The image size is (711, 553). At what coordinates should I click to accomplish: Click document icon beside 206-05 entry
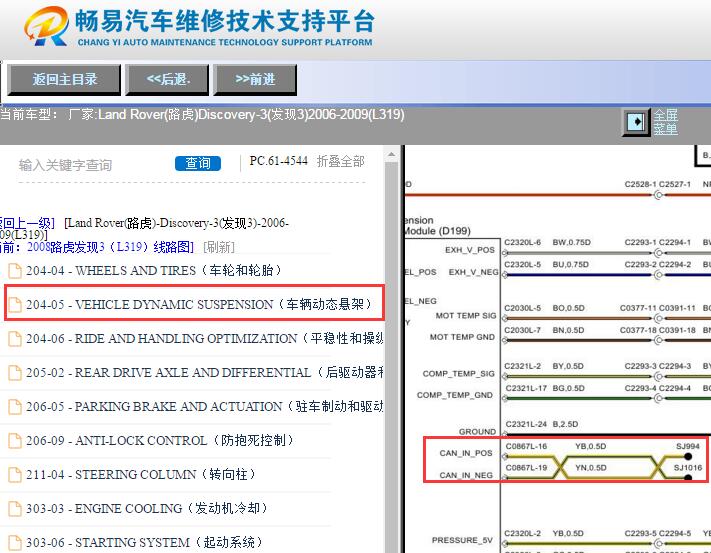(15, 407)
